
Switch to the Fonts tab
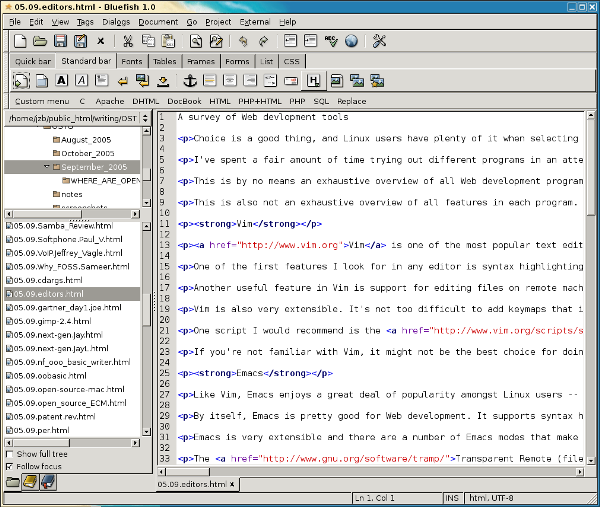132,61
